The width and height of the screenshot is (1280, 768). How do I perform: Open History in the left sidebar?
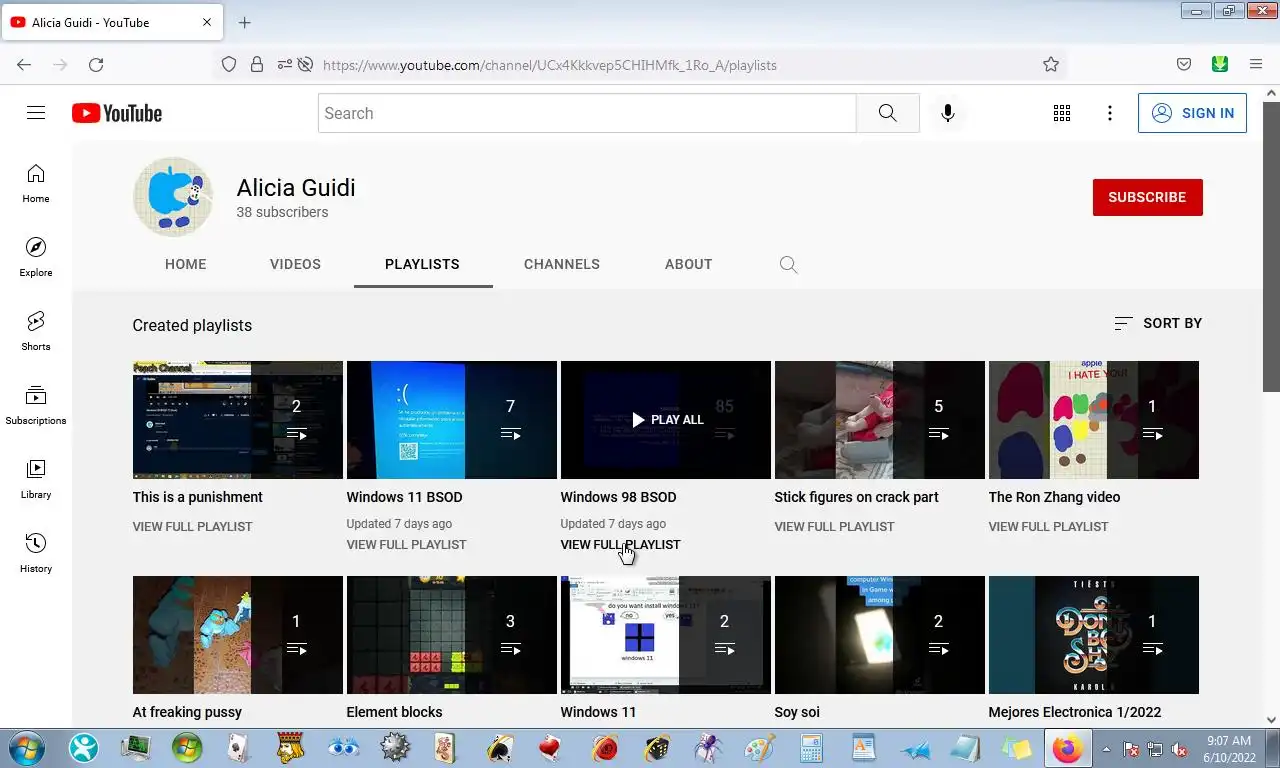click(x=36, y=553)
